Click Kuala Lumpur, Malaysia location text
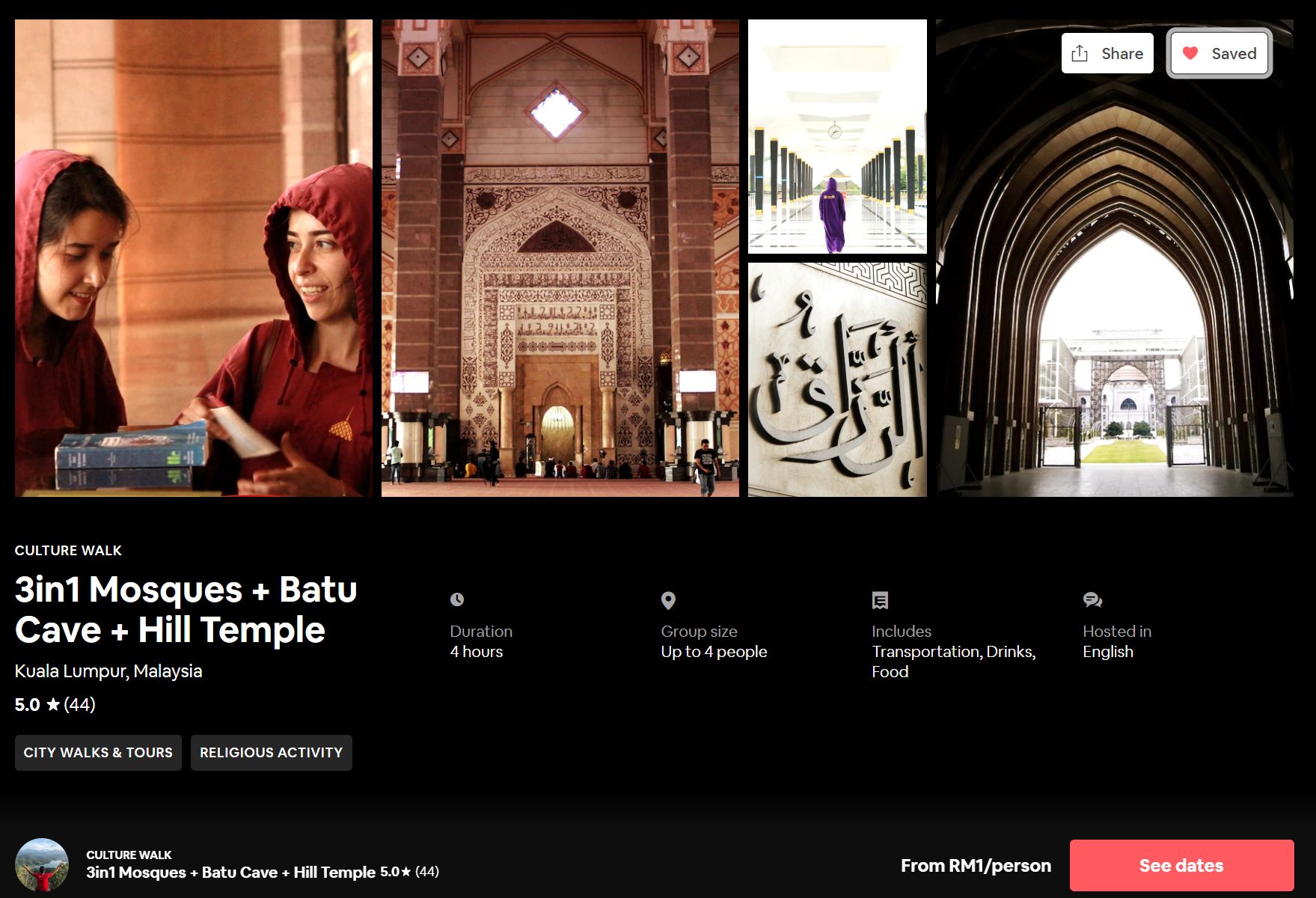 point(108,671)
